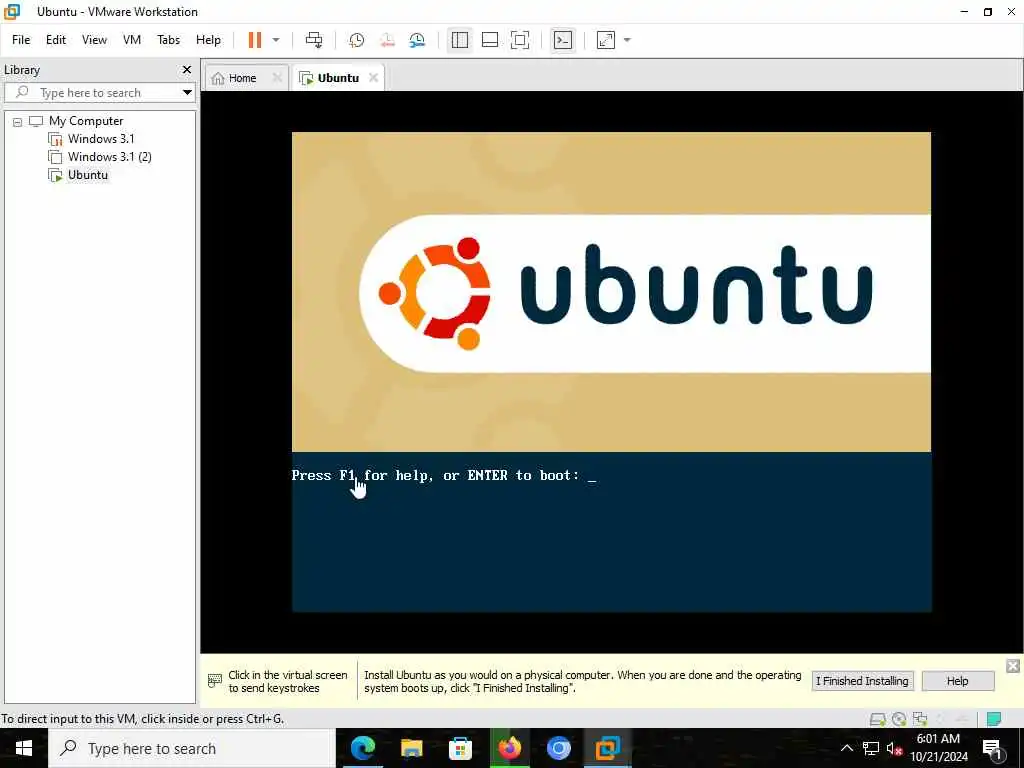Click the VMware Workstation title bar logo
Image resolution: width=1024 pixels, height=768 pixels.
(12, 12)
